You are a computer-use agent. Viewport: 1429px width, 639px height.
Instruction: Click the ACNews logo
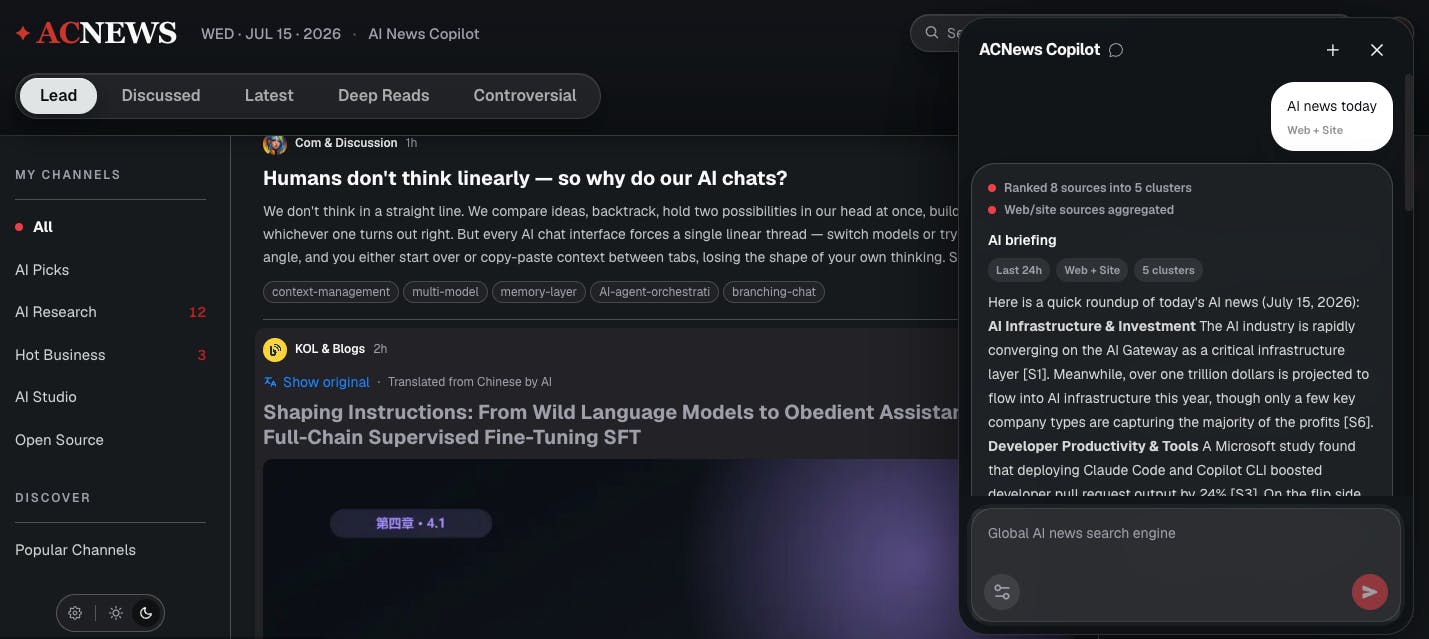coord(96,33)
